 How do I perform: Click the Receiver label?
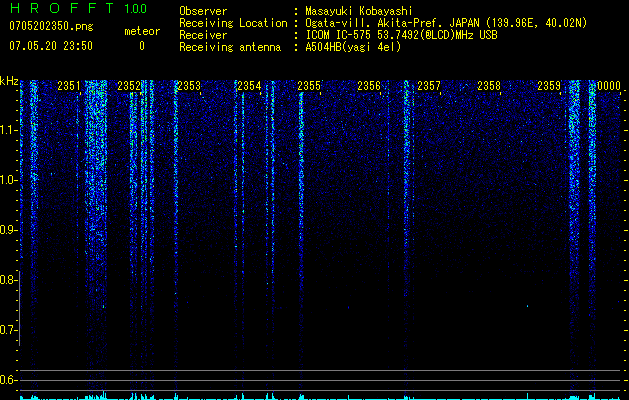pyautogui.click(x=203, y=35)
